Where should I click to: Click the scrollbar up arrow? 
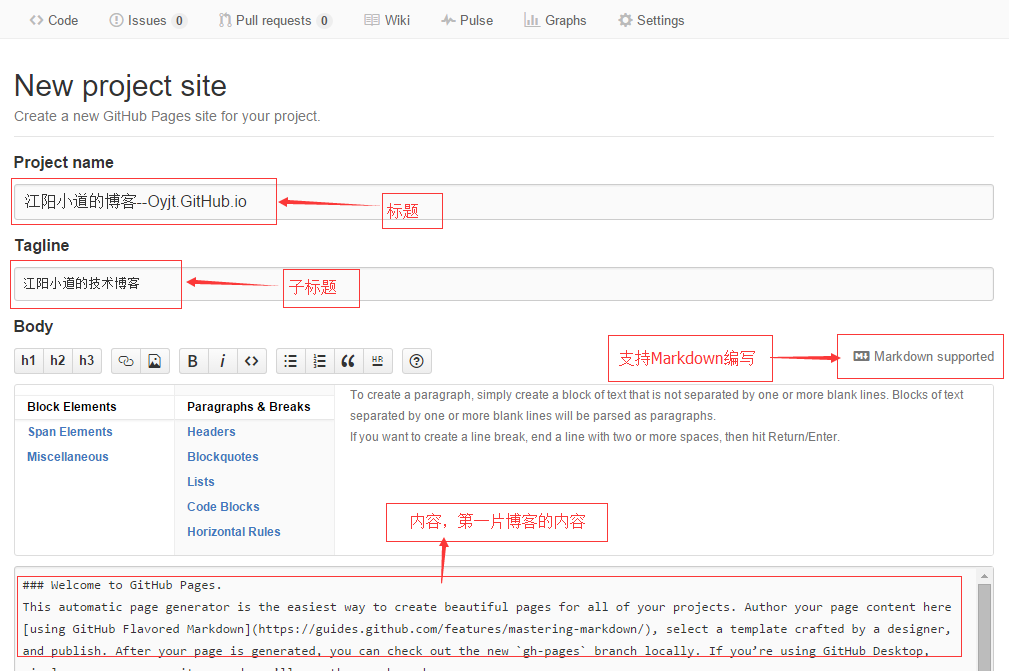click(x=985, y=576)
